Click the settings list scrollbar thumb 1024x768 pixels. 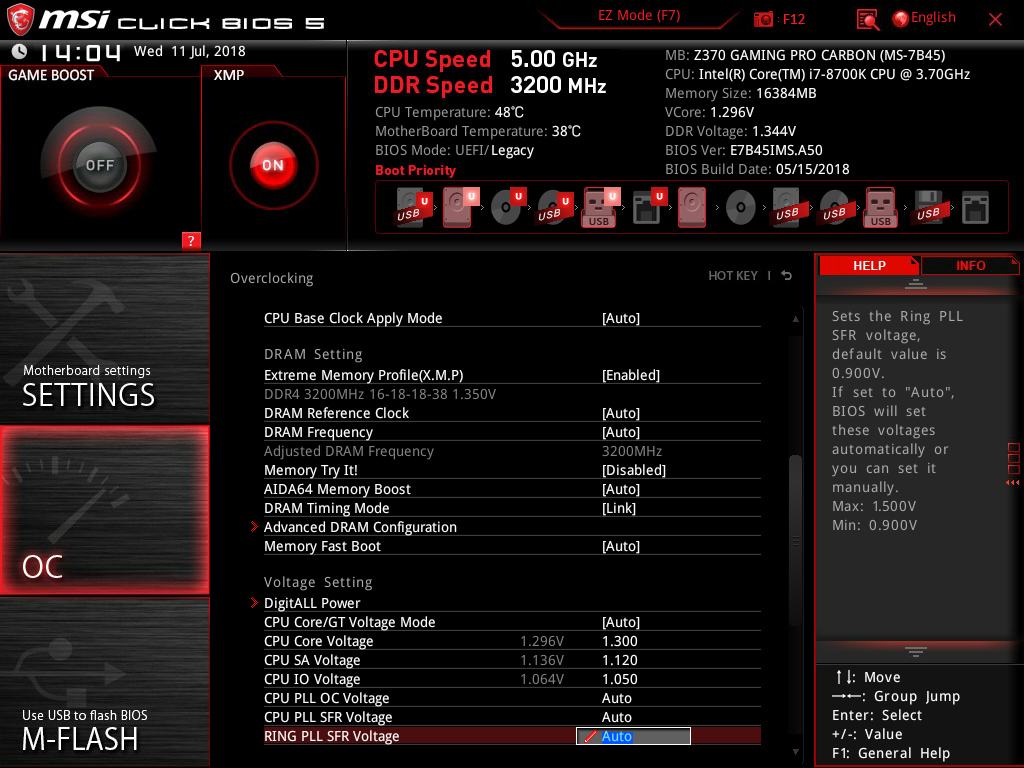[795, 539]
